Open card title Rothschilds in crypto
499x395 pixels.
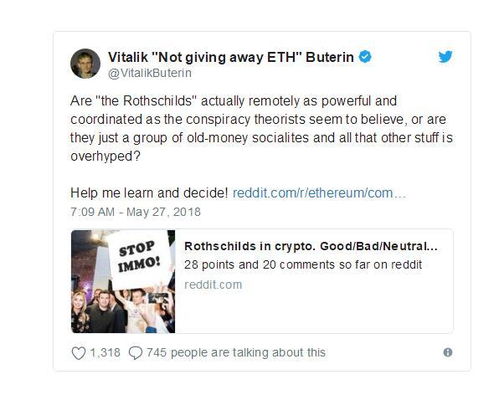[311, 246]
